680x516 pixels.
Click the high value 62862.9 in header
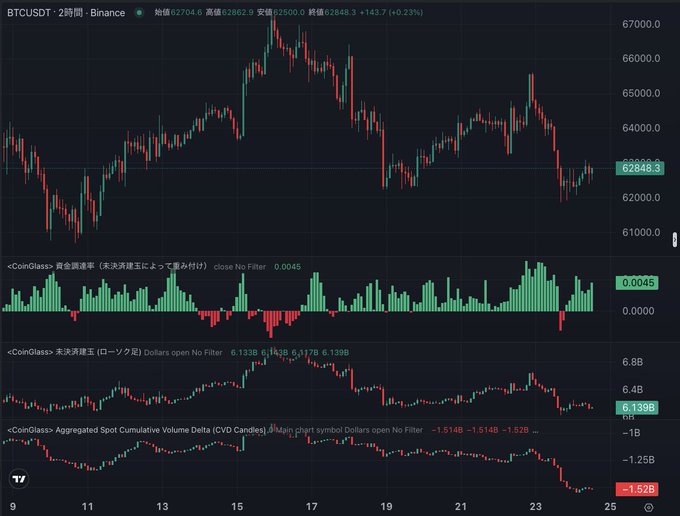click(x=237, y=12)
